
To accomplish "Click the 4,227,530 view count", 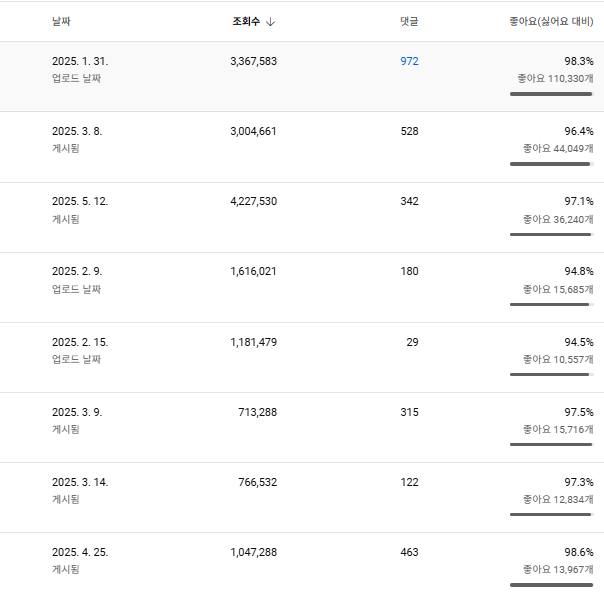I will click(x=254, y=201).
